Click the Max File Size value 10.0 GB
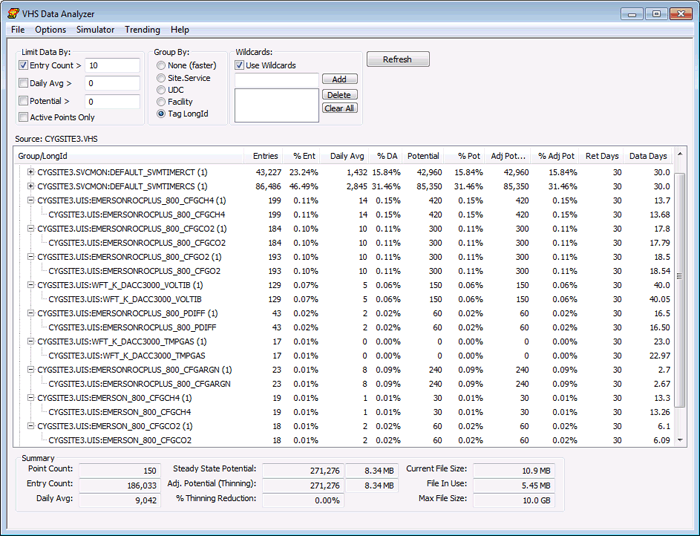700x536 pixels. point(513,500)
